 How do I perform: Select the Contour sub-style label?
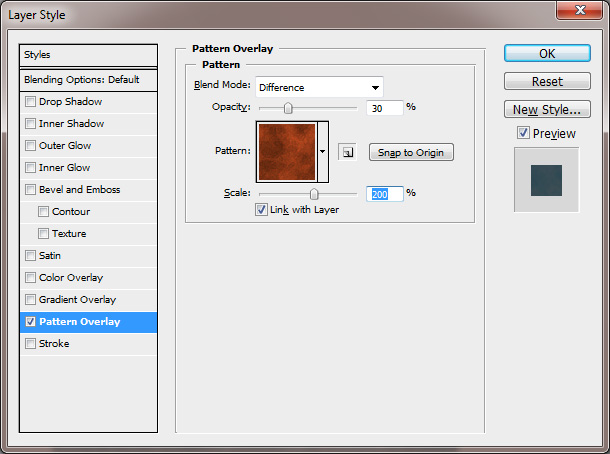[71, 212]
